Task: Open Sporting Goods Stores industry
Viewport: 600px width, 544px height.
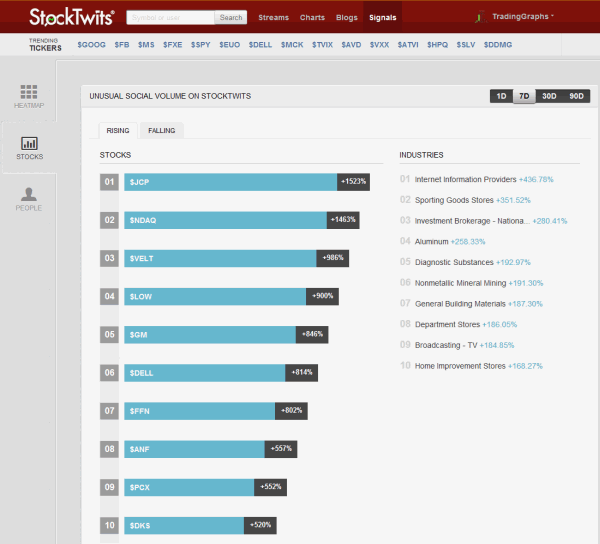Action: click(x=454, y=200)
